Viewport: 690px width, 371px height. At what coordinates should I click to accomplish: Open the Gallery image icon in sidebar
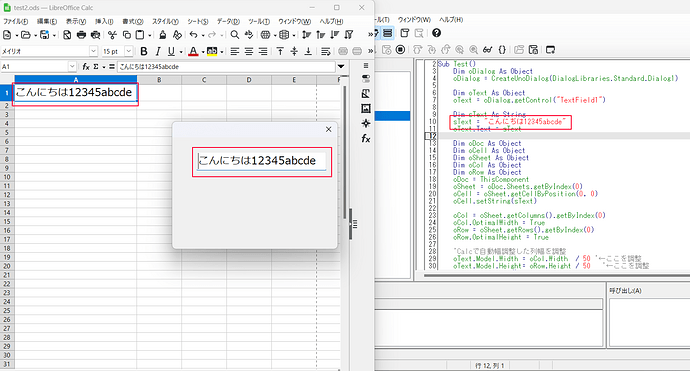[366, 108]
